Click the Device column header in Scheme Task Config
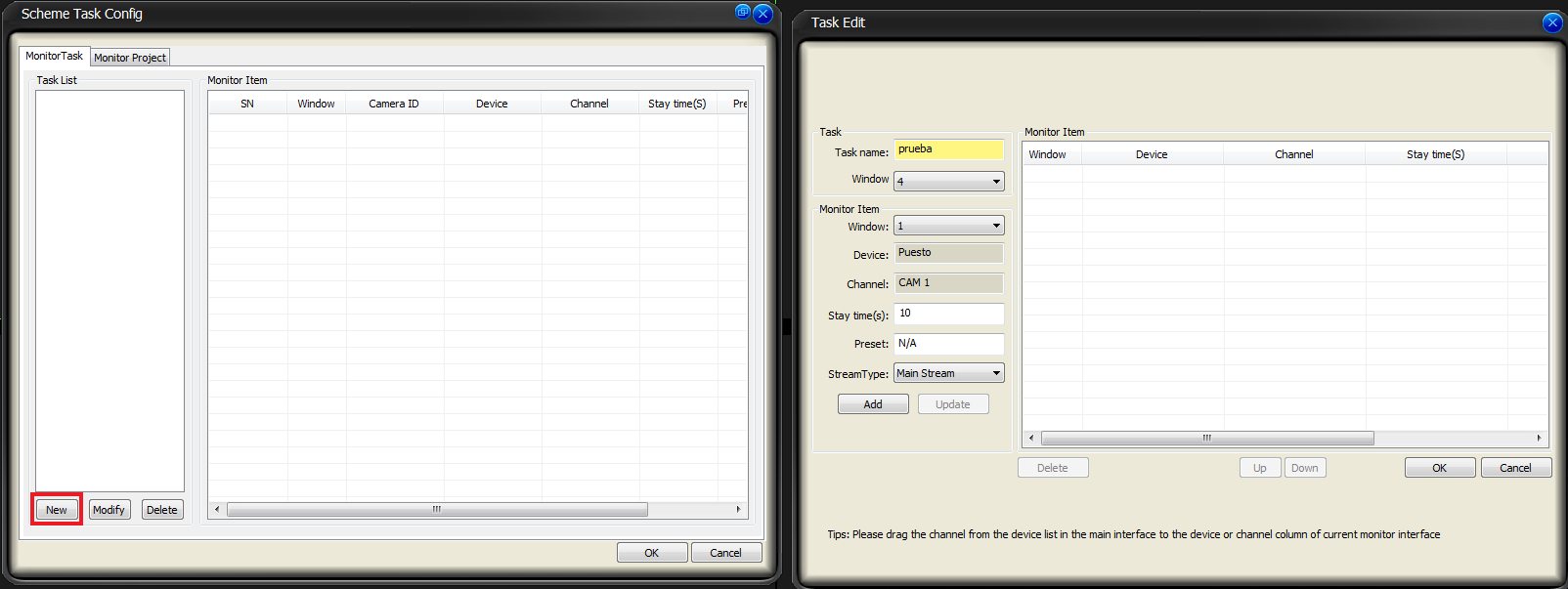The width and height of the screenshot is (1568, 589). point(492,104)
